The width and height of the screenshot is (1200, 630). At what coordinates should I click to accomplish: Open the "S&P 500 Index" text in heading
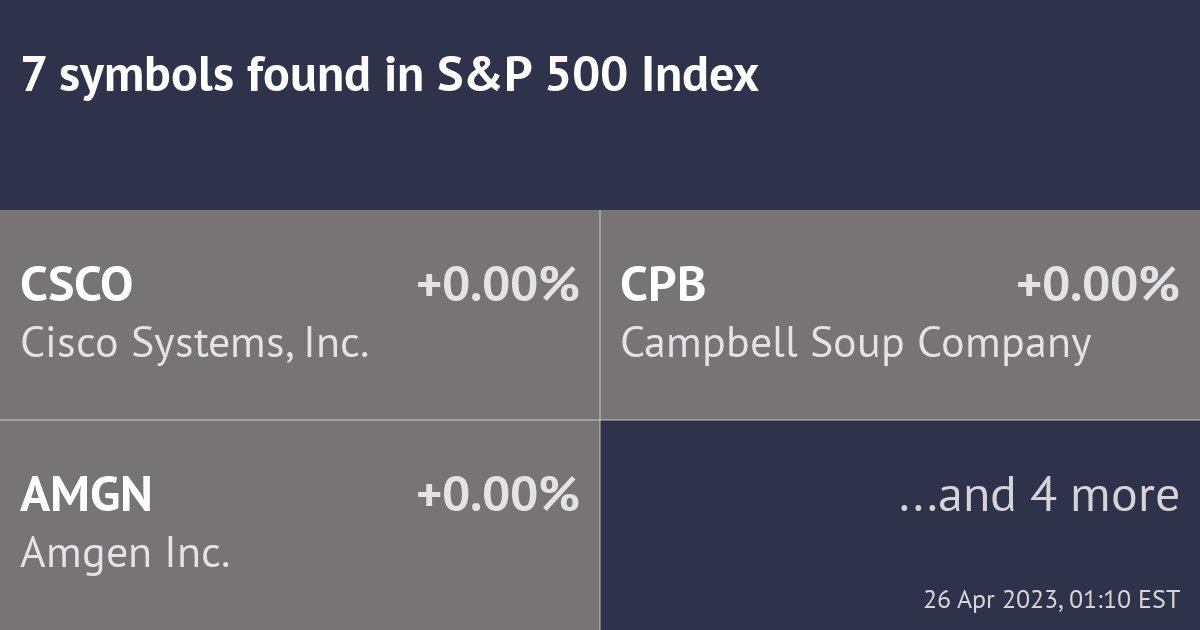[x=597, y=77]
